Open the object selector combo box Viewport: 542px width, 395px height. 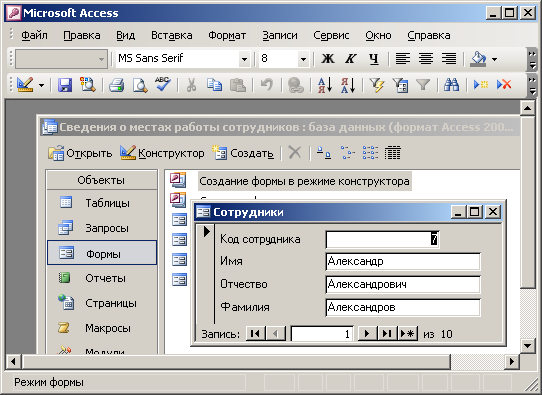pyautogui.click(x=61, y=59)
